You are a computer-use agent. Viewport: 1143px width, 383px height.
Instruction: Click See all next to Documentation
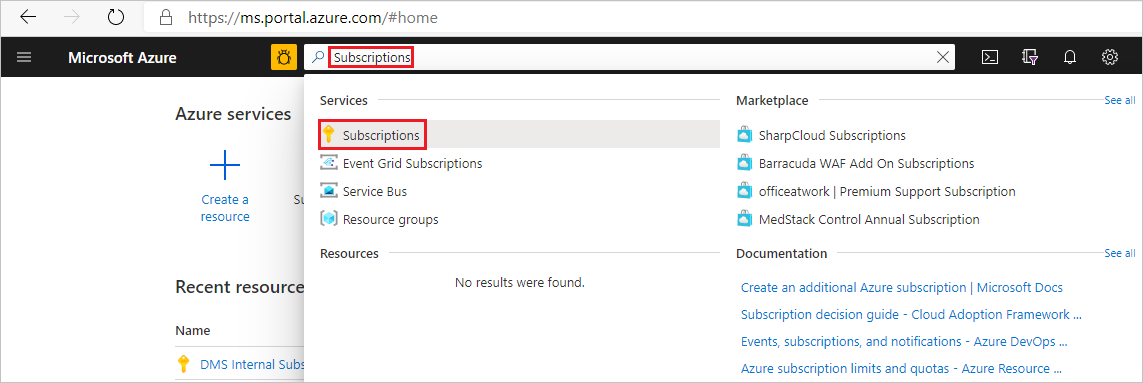(1119, 253)
